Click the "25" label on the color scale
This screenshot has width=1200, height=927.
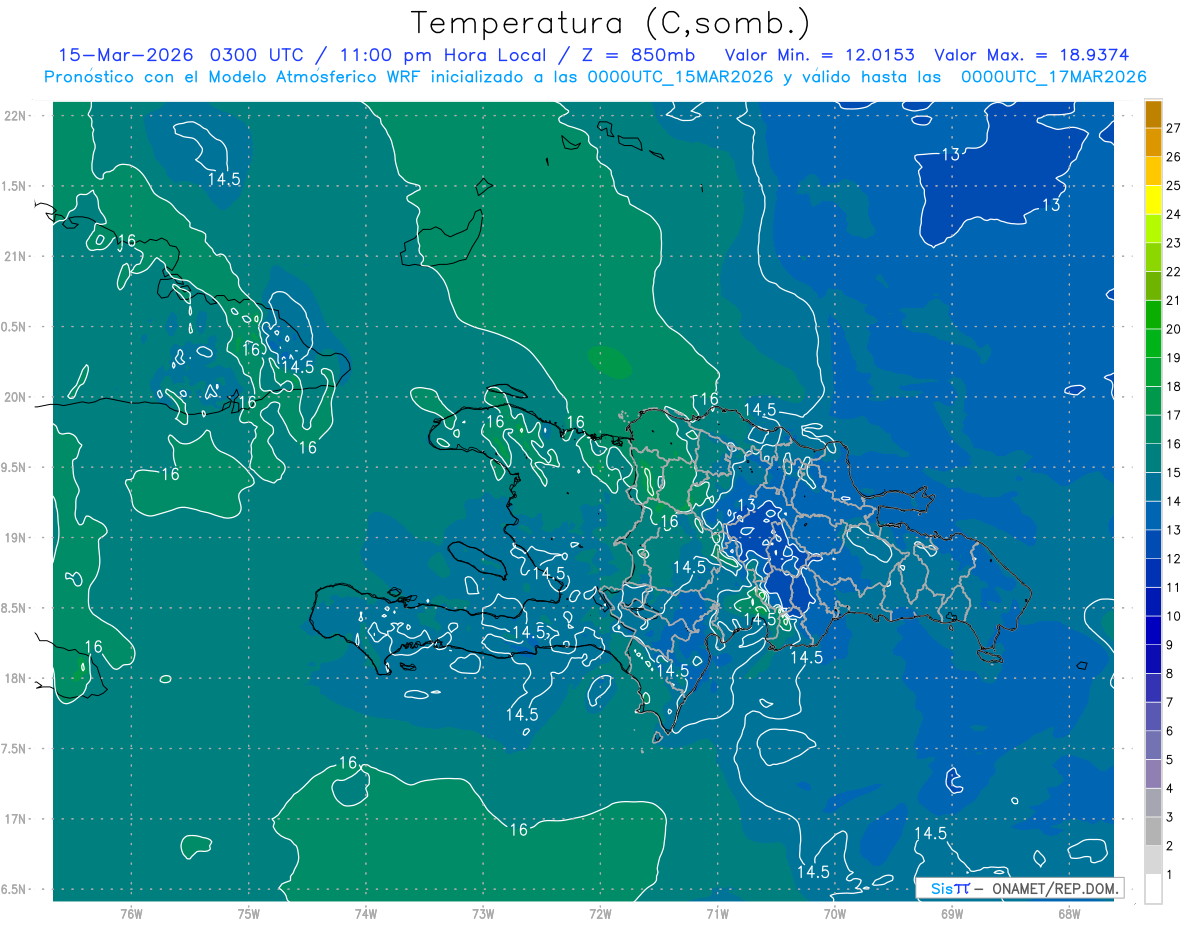pyautogui.click(x=1174, y=185)
